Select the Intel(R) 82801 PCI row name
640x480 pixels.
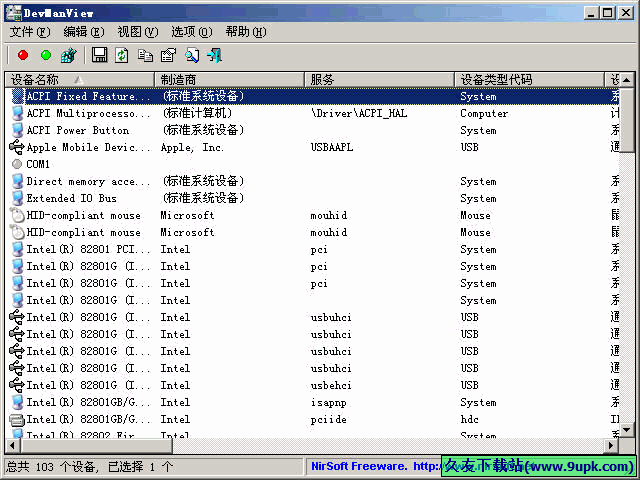pyautogui.click(x=88, y=249)
